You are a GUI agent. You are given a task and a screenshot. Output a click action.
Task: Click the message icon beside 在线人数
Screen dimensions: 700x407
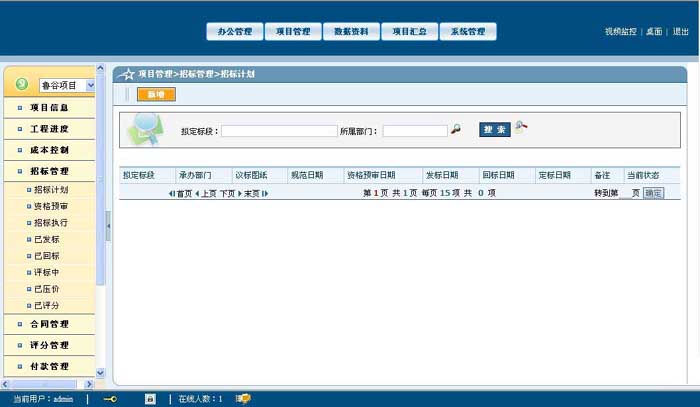pos(243,399)
